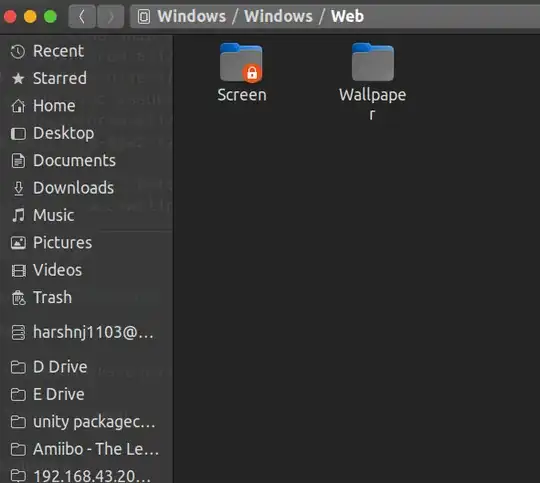Viewport: 540px width, 483px height.
Task: Click the Desktop icon in sidebar
Action: pos(18,134)
